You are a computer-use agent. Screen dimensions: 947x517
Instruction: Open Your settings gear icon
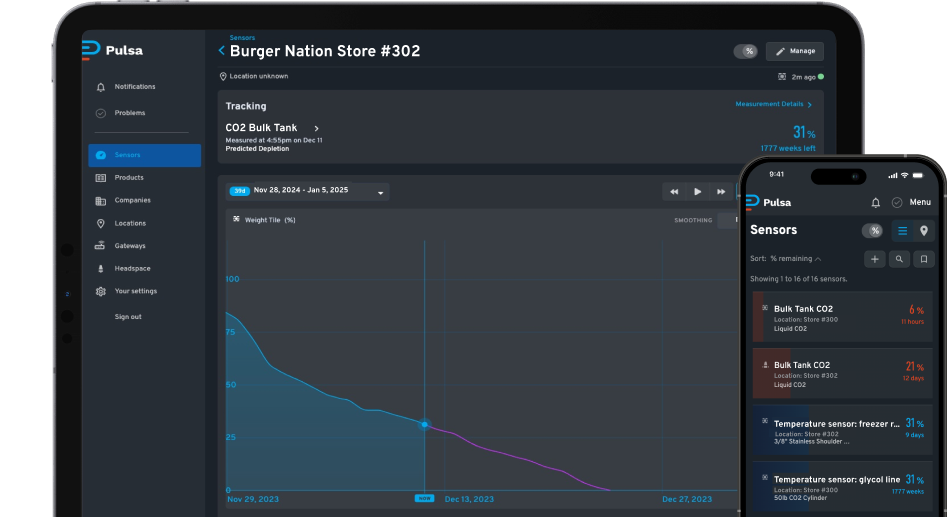tap(100, 292)
